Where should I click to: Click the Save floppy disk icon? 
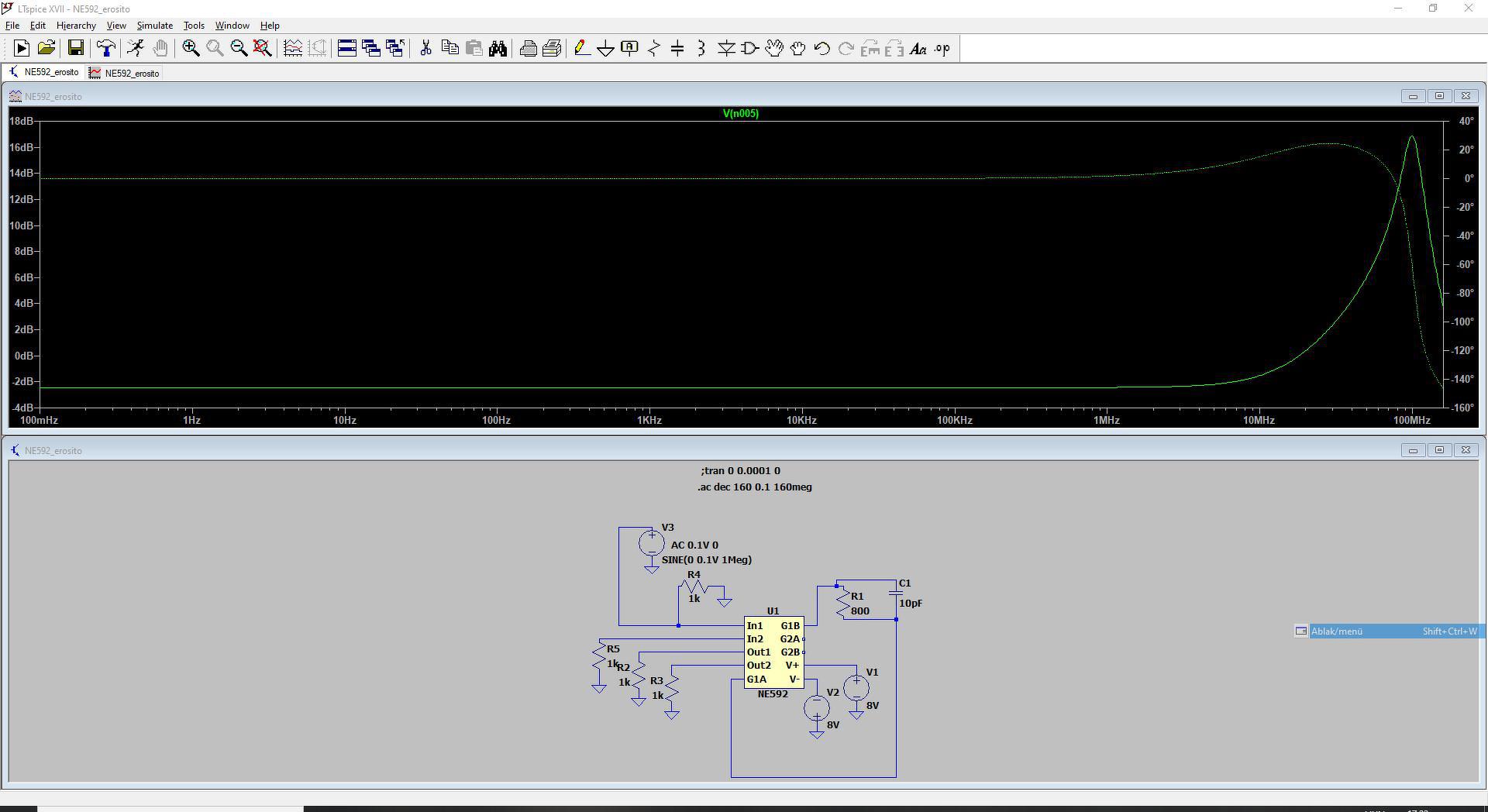pos(75,49)
